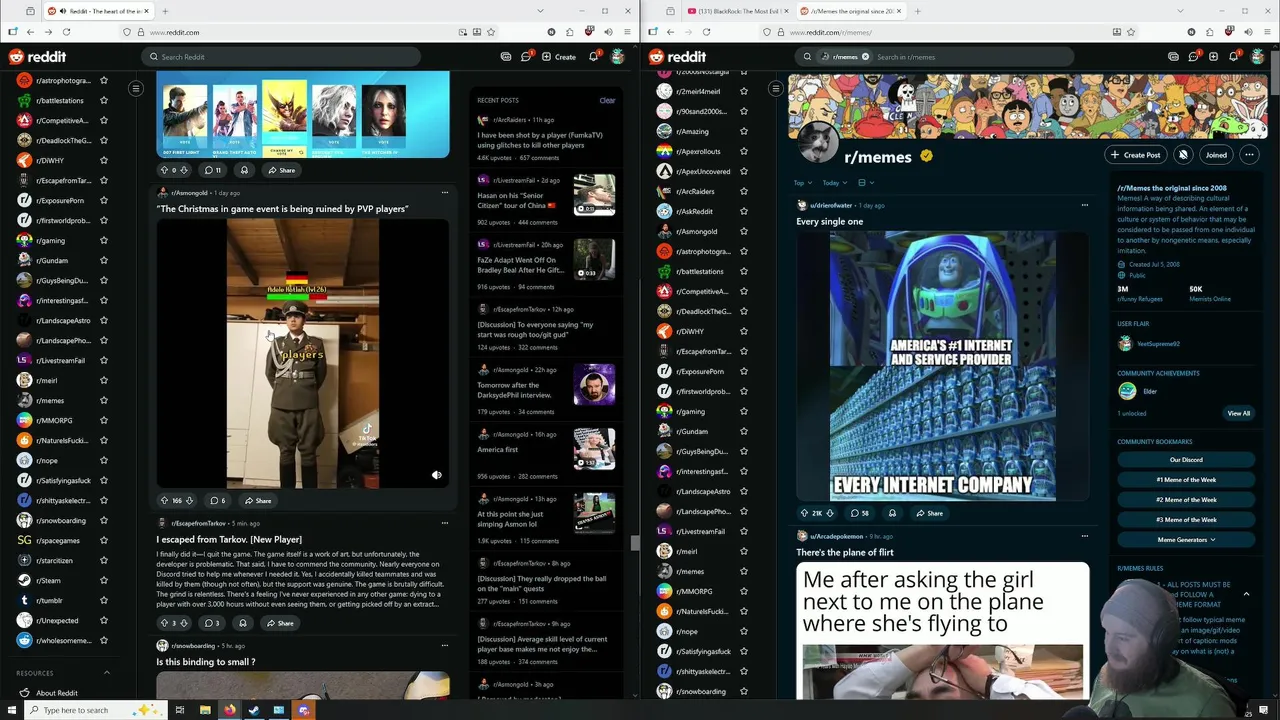Downvote the I escaped from Tarkov post
Screen dimensions: 1280x720
(x=183, y=623)
